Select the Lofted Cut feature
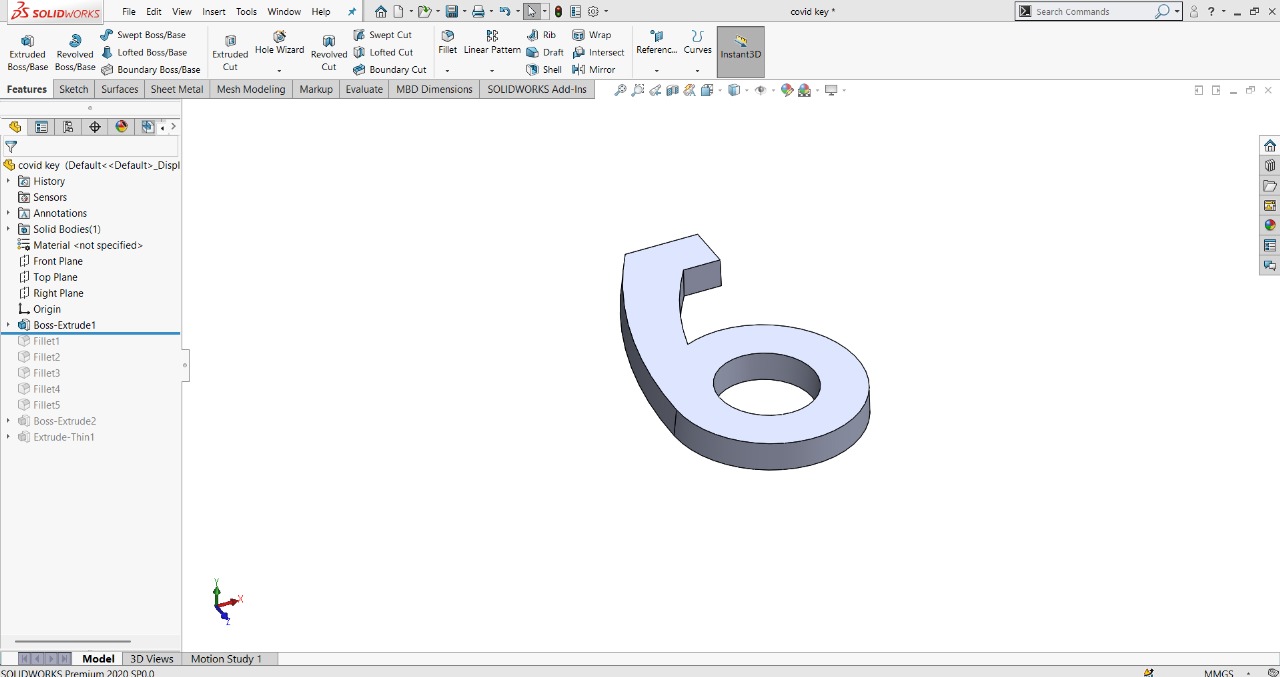This screenshot has height=677, width=1280. [x=383, y=52]
